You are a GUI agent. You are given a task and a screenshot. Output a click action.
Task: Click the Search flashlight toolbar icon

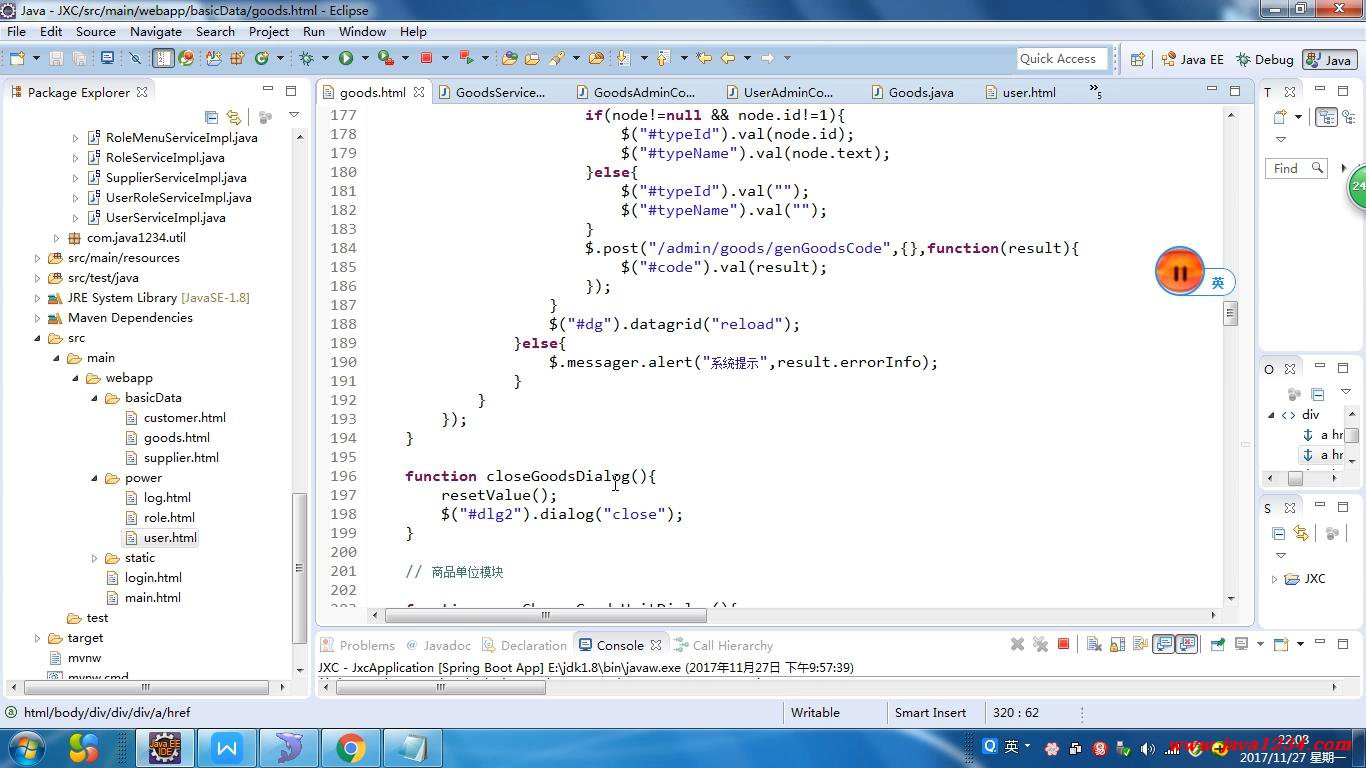pyautogui.click(x=556, y=58)
